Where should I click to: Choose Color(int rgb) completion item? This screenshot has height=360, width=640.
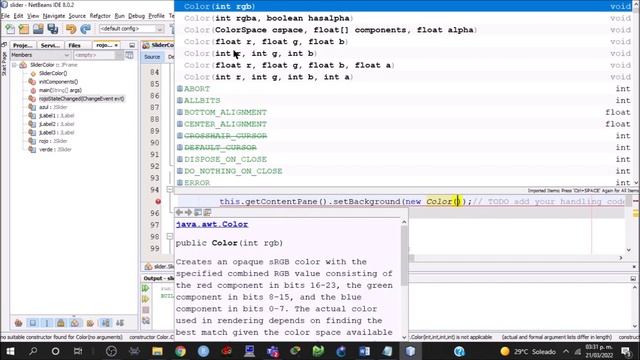tap(404, 6)
